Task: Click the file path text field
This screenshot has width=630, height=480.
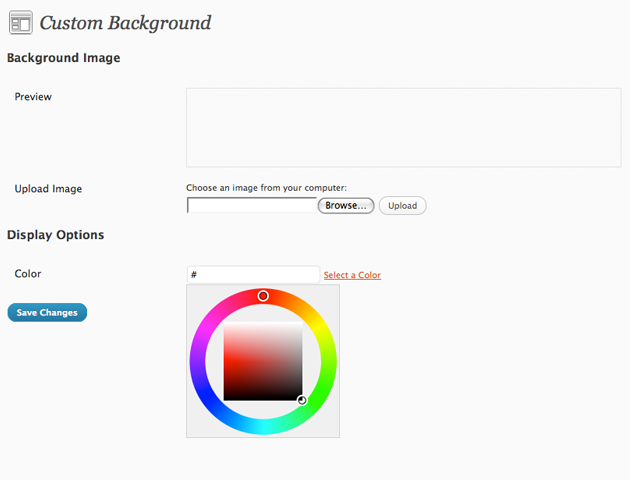Action: (252, 205)
